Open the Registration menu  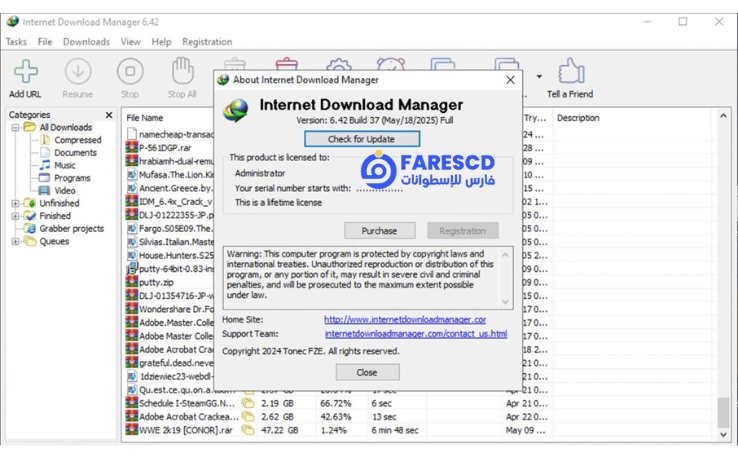(x=207, y=42)
